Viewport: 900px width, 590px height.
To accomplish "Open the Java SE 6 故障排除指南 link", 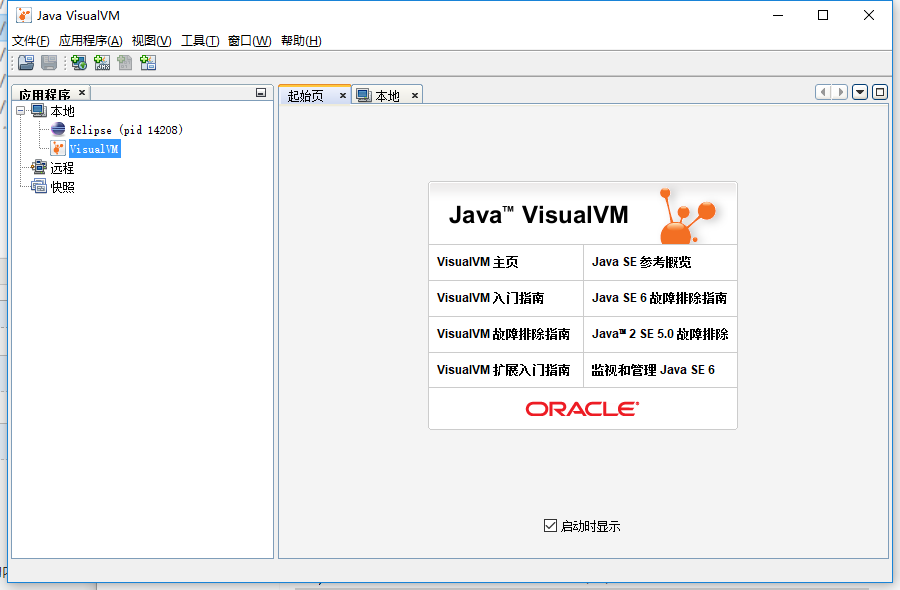I will point(660,298).
